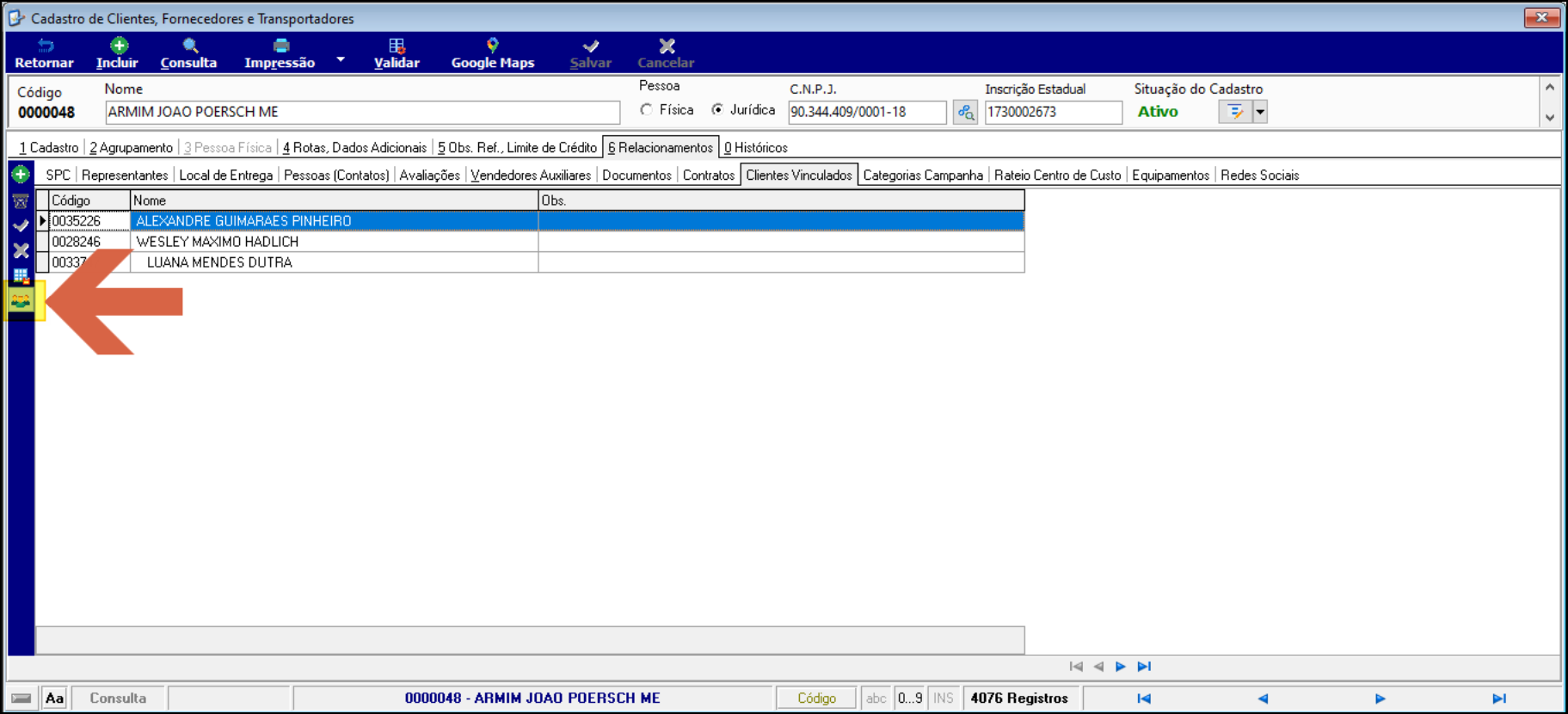Image resolution: width=1568 pixels, height=714 pixels.
Task: Select row WESLEY MAXIMO HADLICH
Action: 536,242
